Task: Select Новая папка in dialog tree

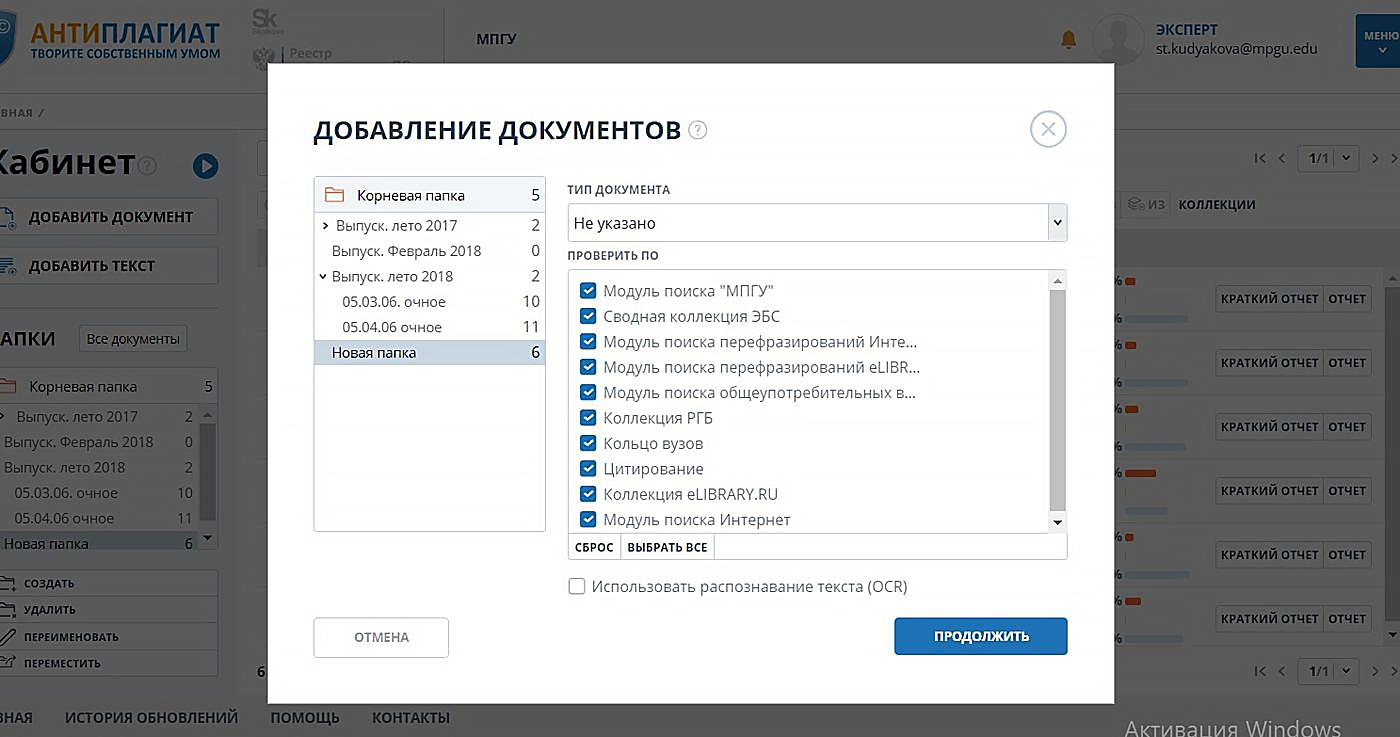Action: [430, 352]
